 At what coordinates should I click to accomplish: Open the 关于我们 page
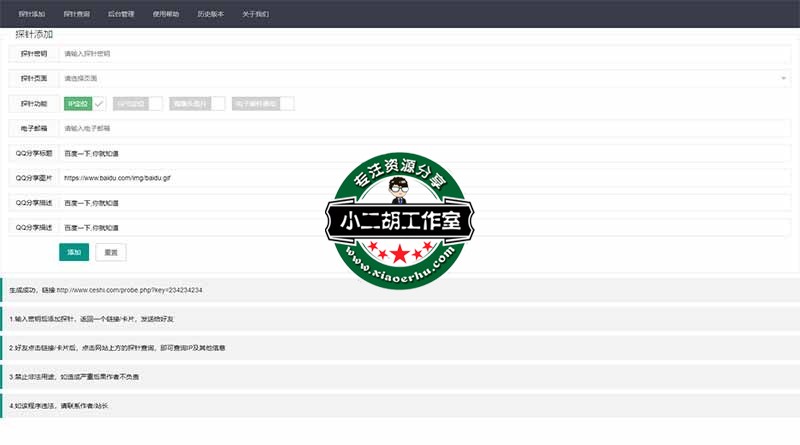pos(255,15)
